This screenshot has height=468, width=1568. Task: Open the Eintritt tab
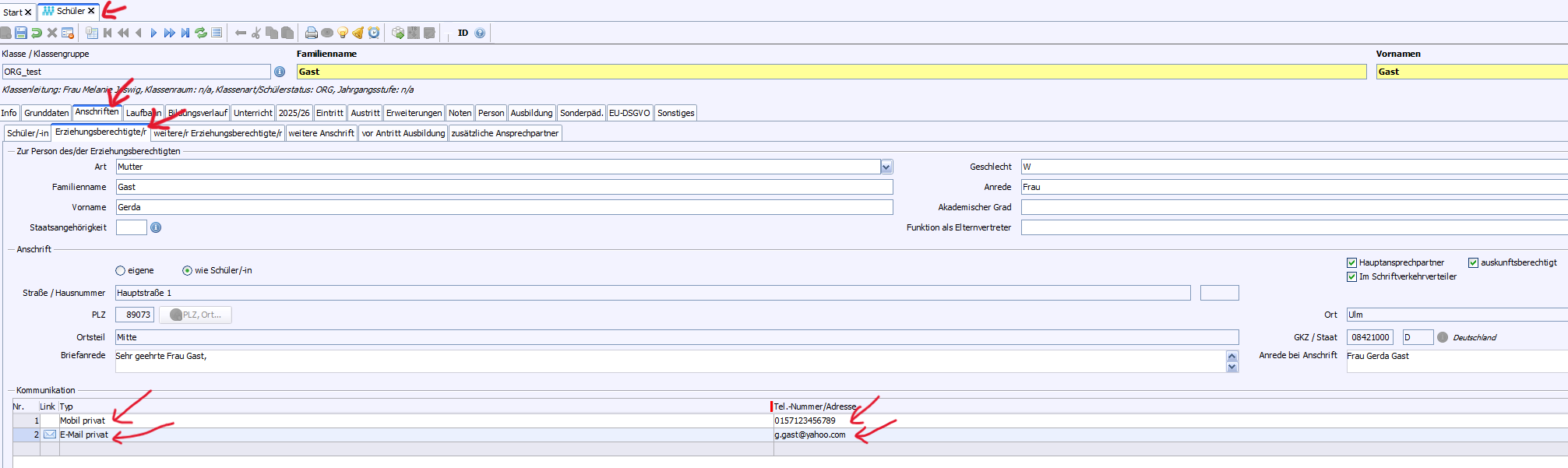point(329,113)
